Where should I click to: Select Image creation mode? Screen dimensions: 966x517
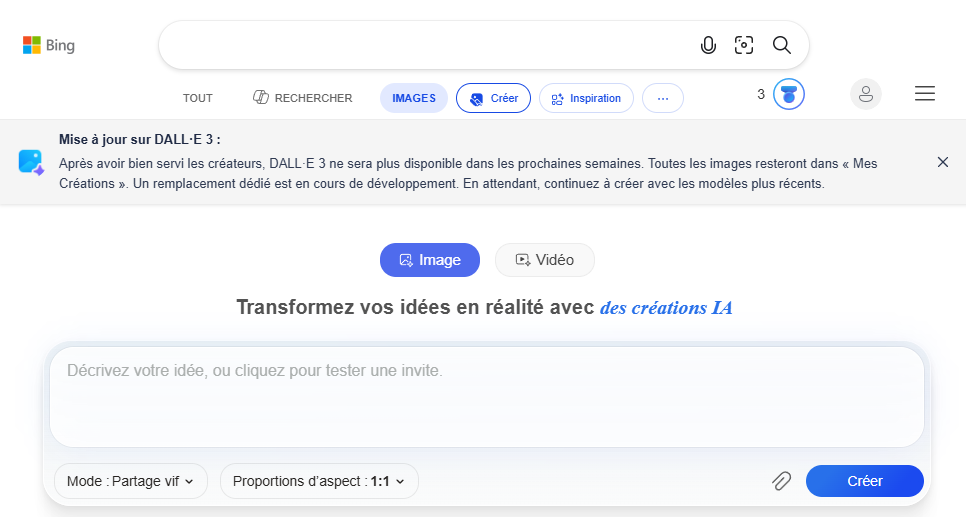pos(430,260)
